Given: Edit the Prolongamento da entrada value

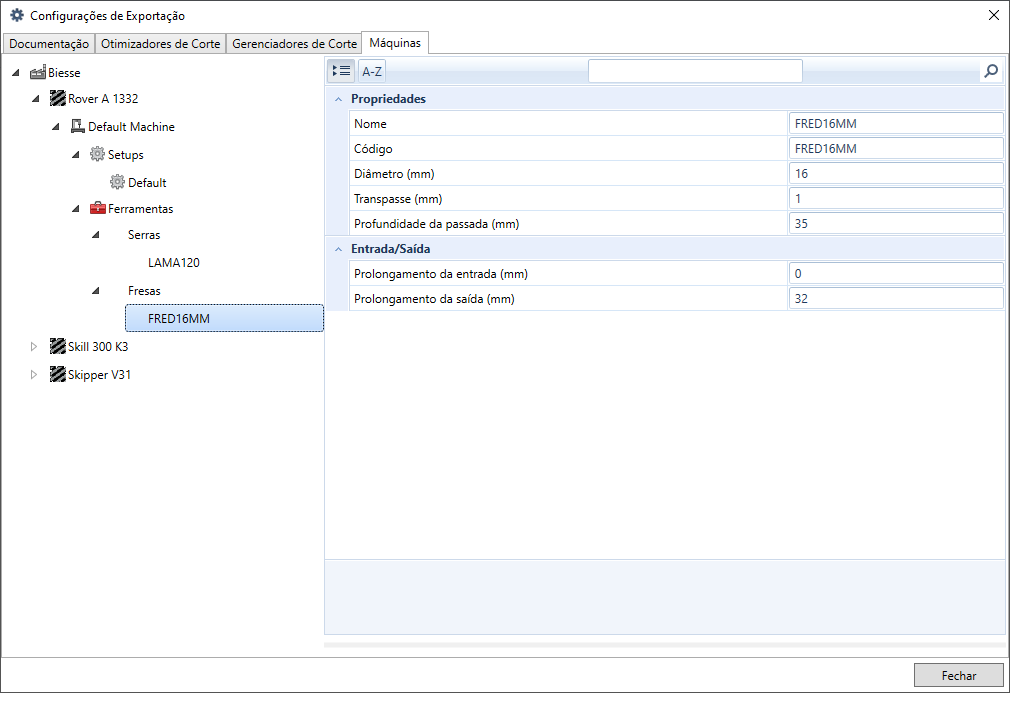Looking at the screenshot, I should pyautogui.click(x=896, y=274).
